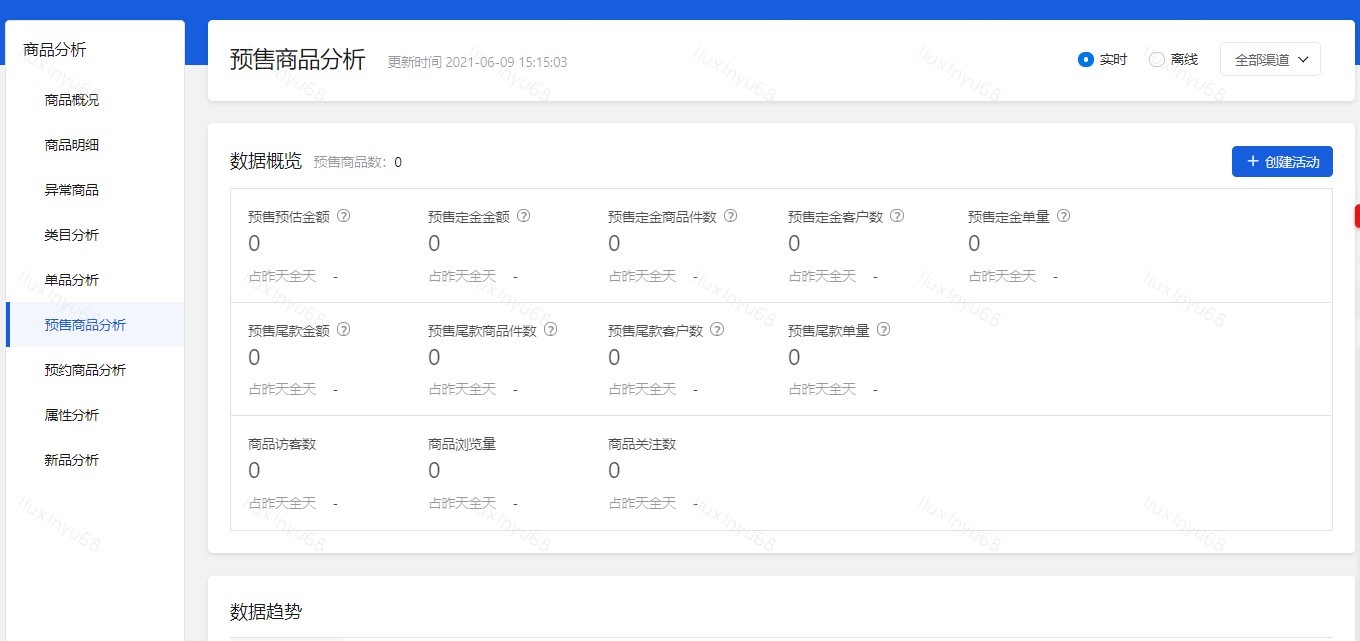Open help tooltip for 预售预估金额 metric
The image size is (1360, 641).
pos(344,215)
